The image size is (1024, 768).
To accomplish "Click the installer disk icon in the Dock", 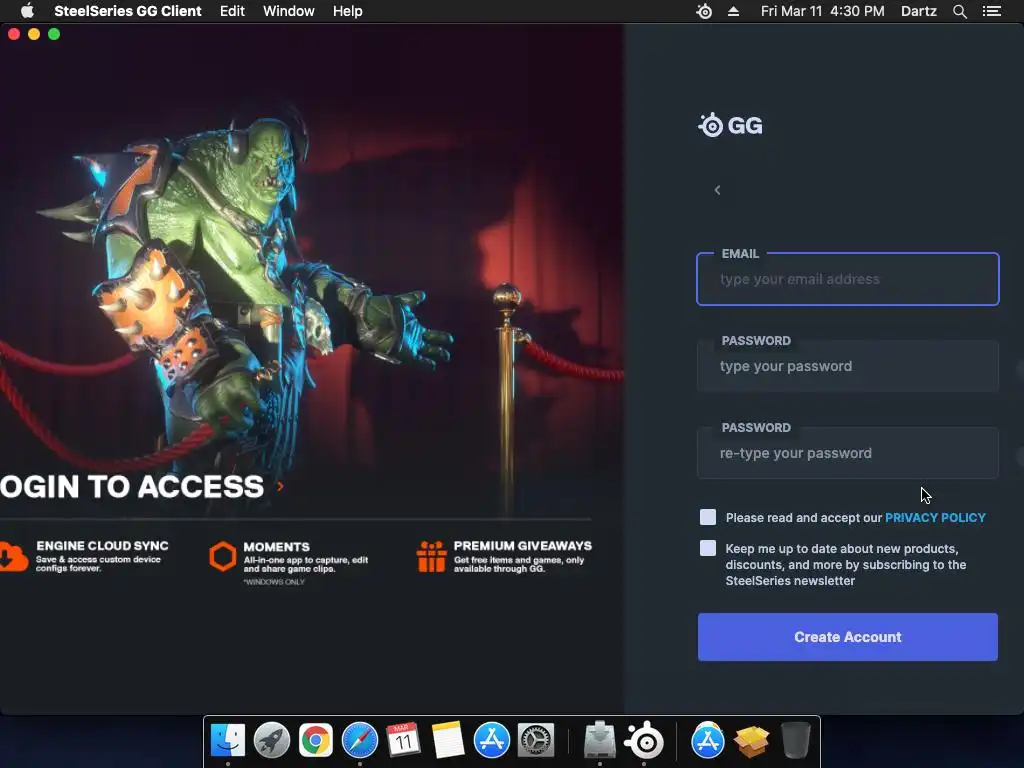I will click(x=600, y=741).
